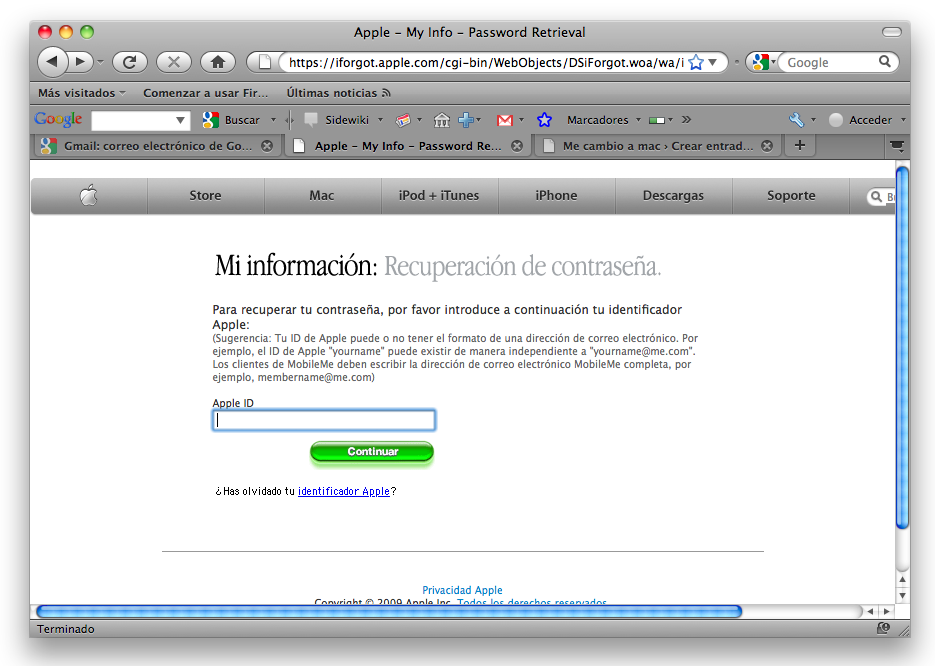
Task: Click the blue star bookmarks icon
Action: (544, 120)
